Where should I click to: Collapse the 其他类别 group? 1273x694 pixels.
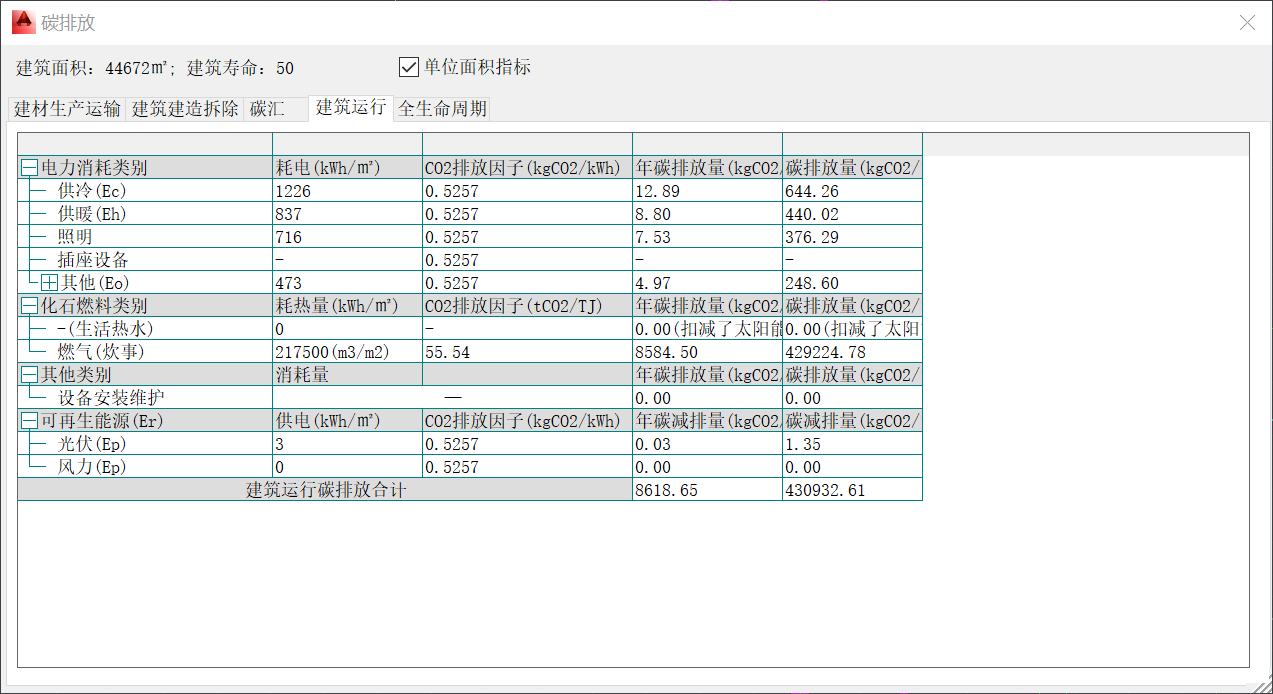30,375
